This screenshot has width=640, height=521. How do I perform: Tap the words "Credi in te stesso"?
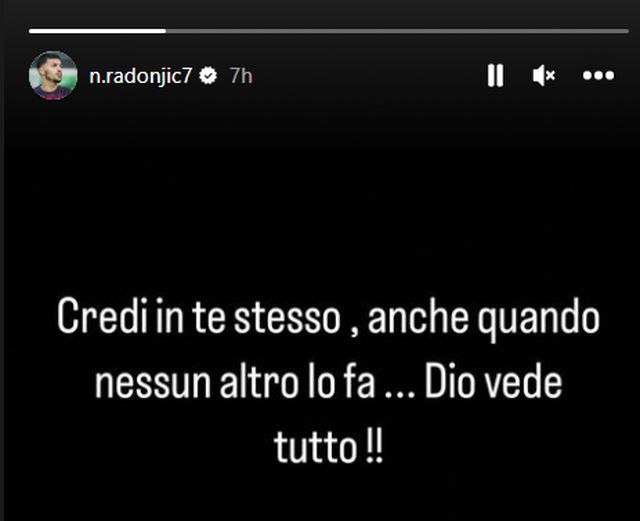coord(199,317)
